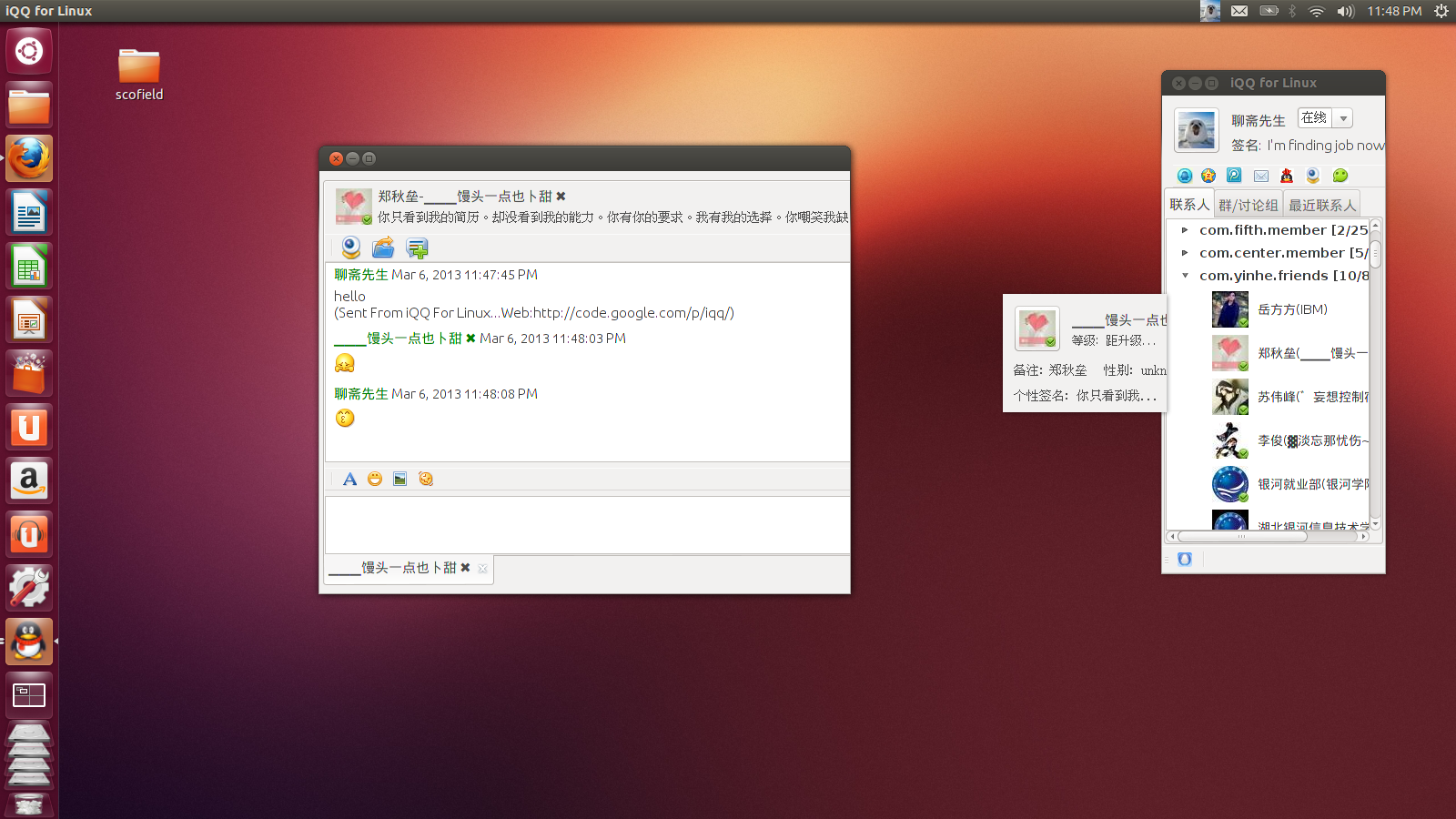Open the Ubuntu Dash home launcher
Image resolution: width=1456 pixels, height=819 pixels.
(29, 51)
